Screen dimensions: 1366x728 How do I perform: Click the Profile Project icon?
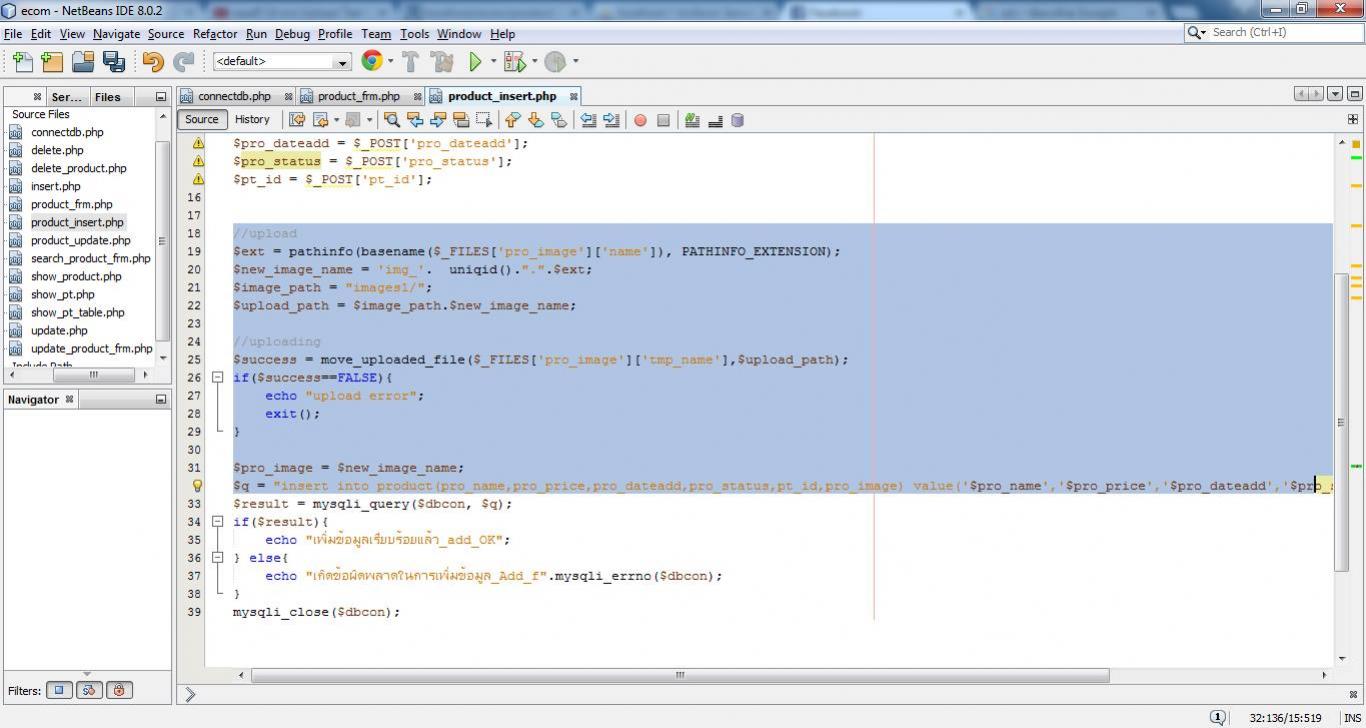555,62
